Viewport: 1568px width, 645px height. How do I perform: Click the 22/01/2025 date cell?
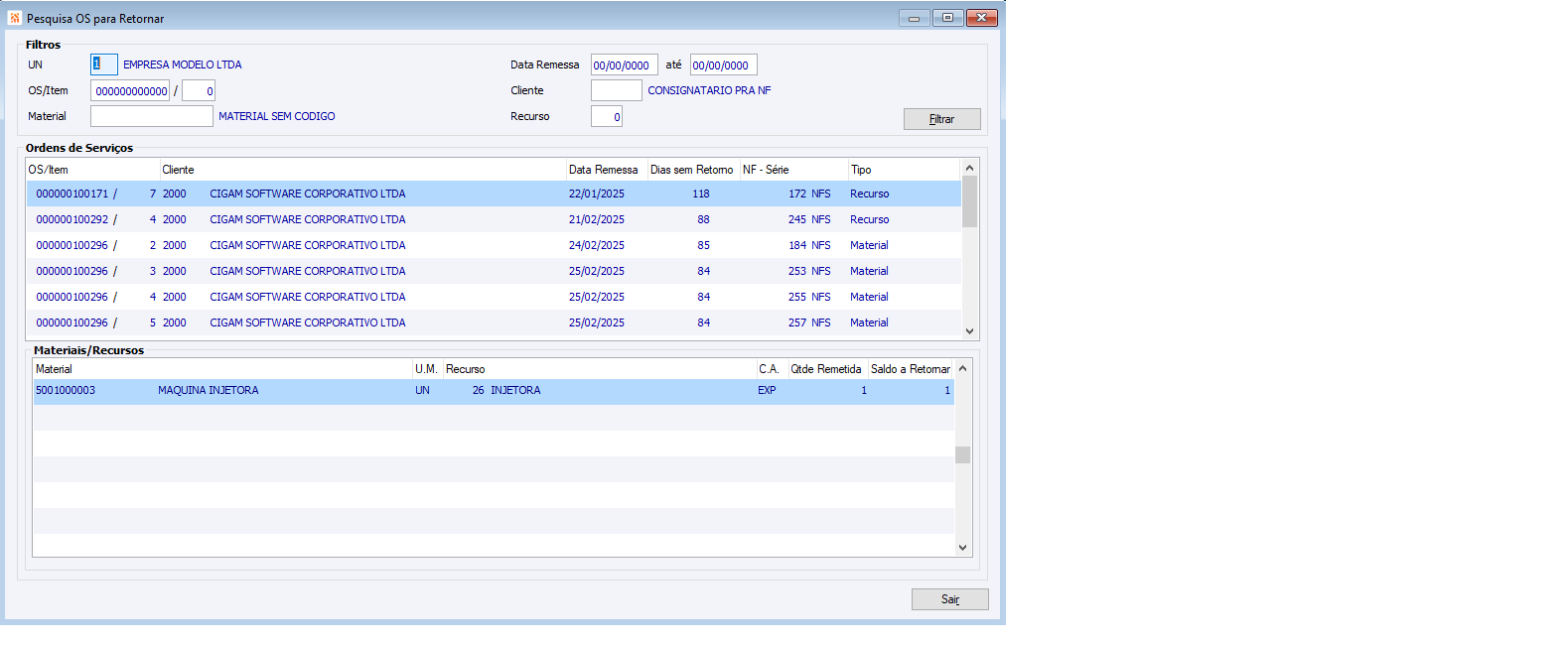597,193
